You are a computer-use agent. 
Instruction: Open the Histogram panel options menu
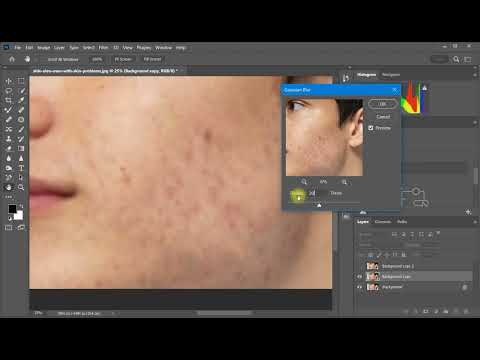click(x=475, y=75)
